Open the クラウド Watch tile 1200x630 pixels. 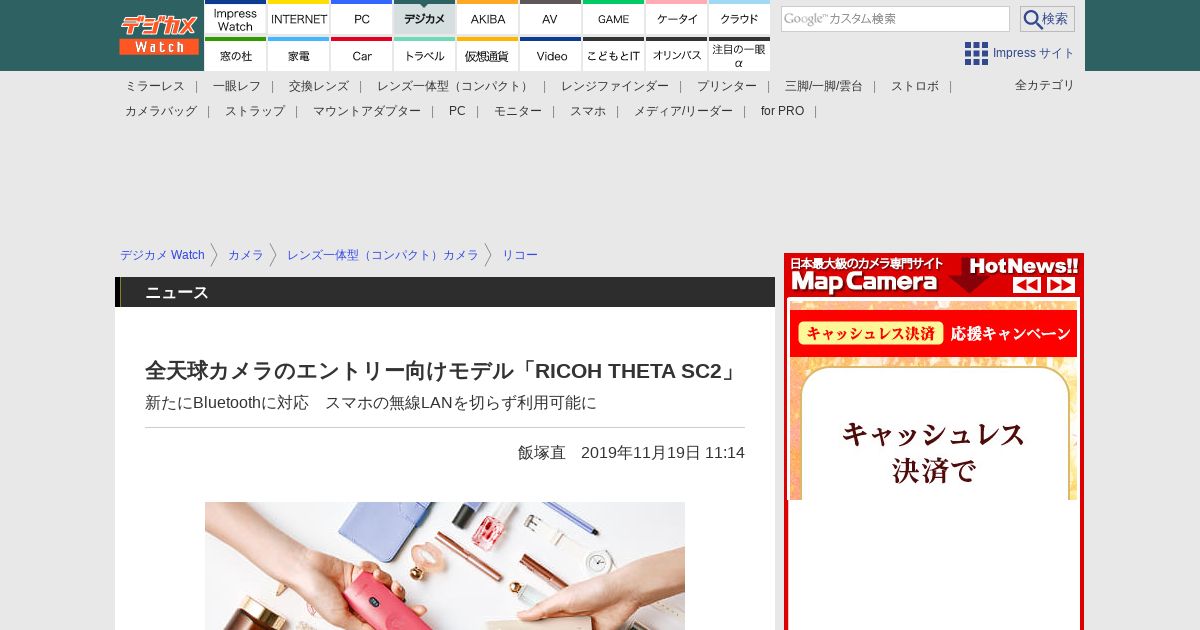pyautogui.click(x=740, y=18)
